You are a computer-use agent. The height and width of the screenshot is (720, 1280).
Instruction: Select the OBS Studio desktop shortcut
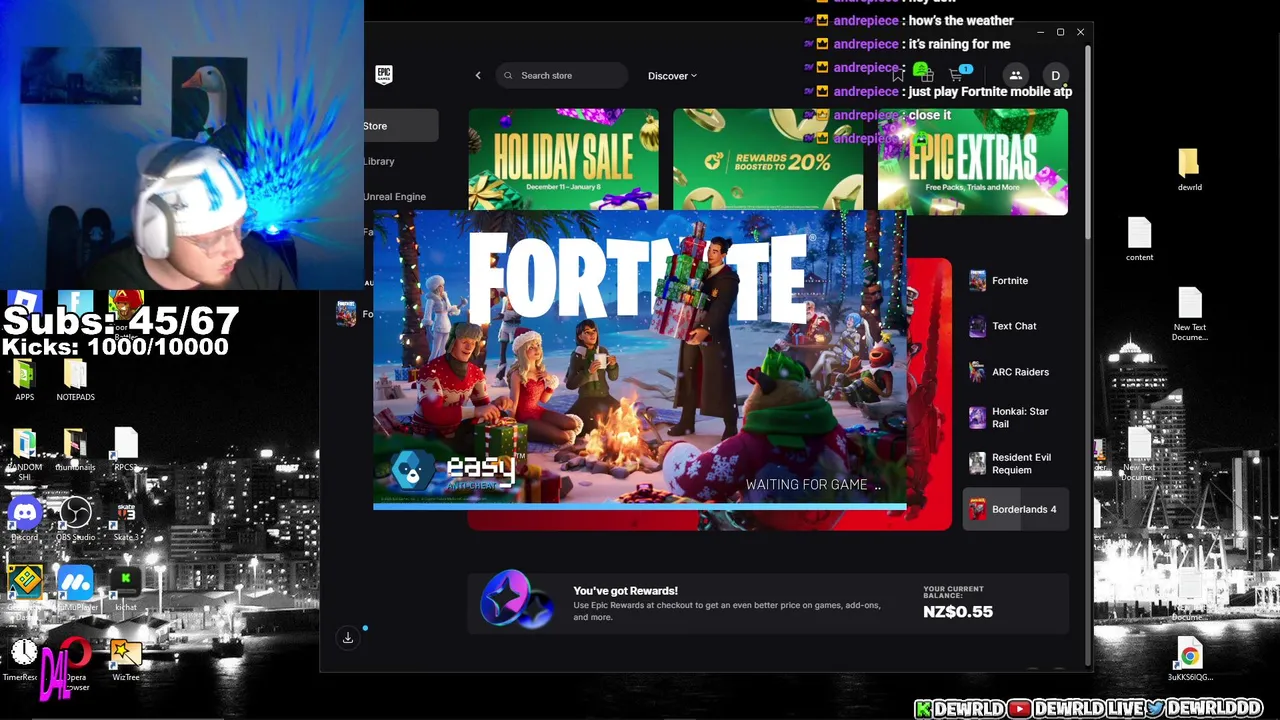(75, 520)
